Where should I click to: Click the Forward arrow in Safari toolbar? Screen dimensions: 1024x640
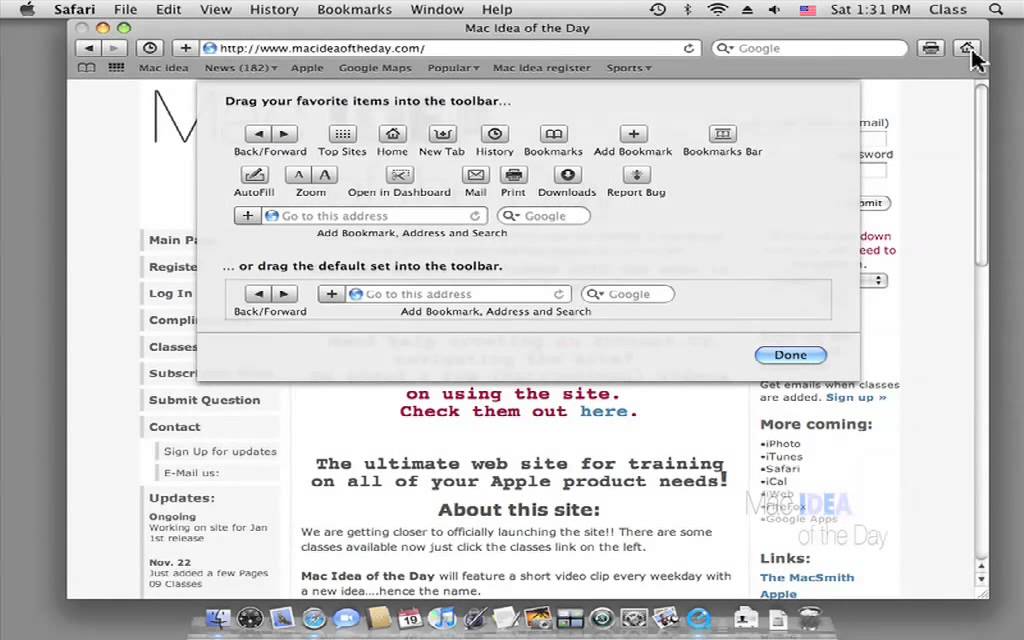click(114, 48)
